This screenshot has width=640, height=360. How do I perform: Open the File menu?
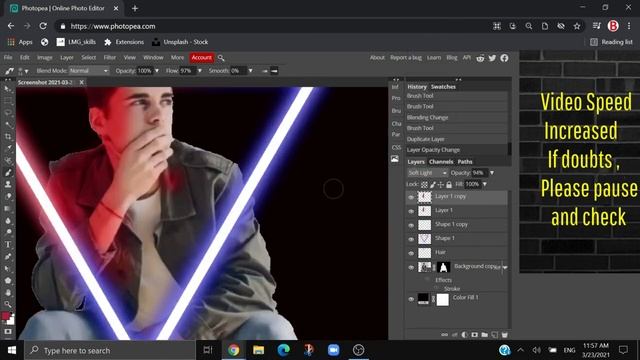click(x=8, y=58)
